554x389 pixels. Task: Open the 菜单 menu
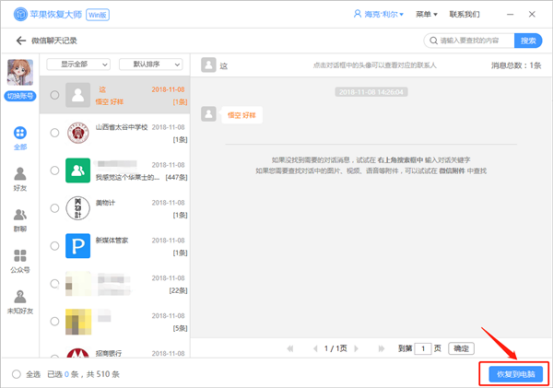[426, 14]
